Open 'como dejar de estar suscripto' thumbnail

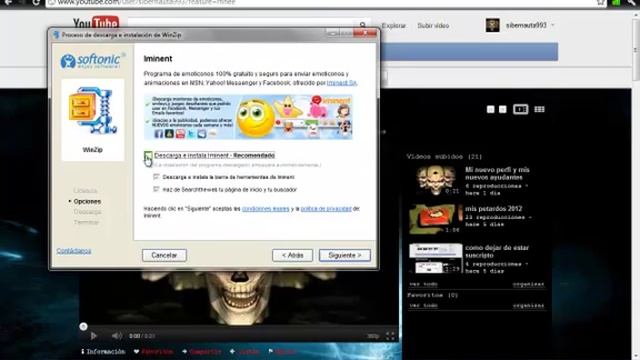tap(436, 258)
